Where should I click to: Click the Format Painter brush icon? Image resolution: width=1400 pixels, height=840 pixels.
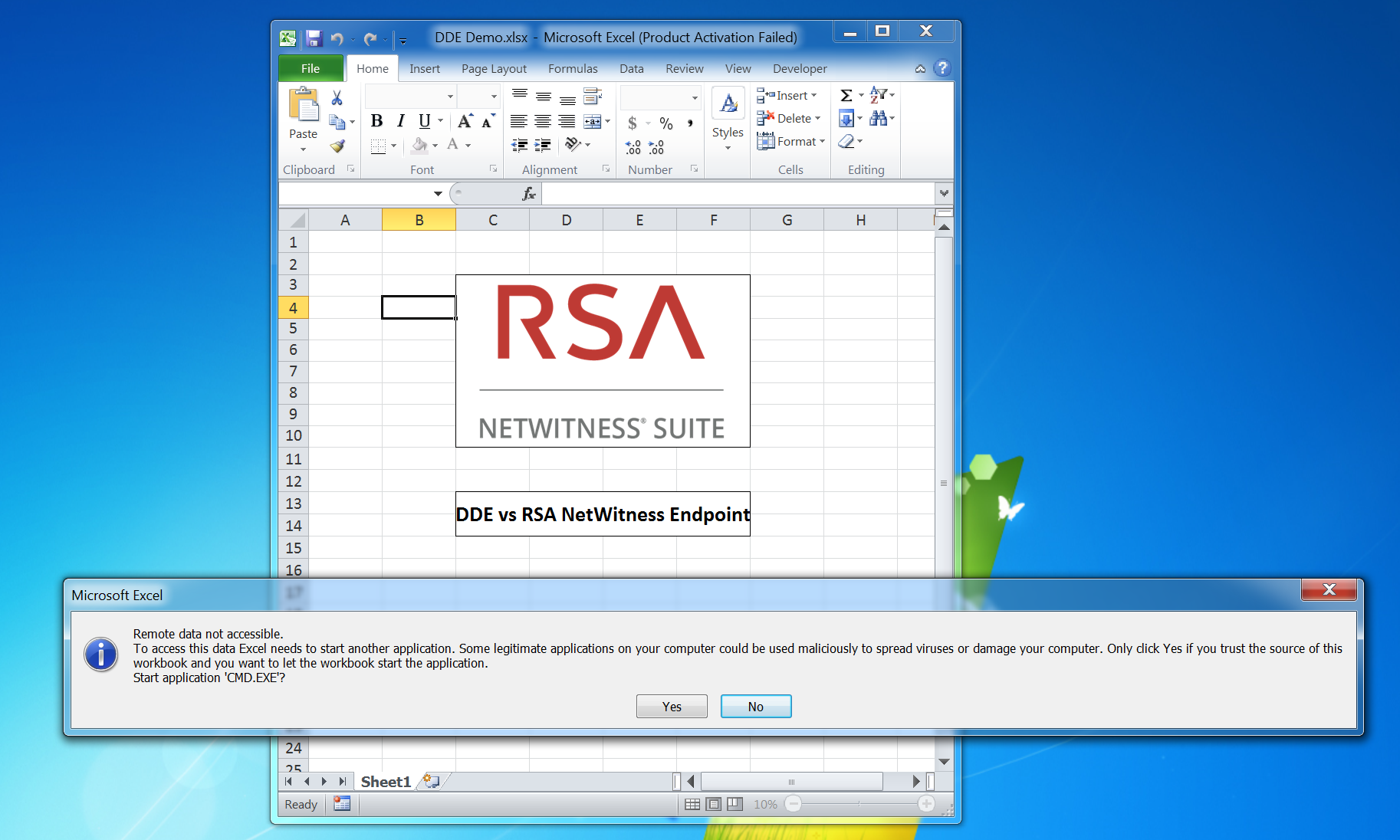pos(337,146)
